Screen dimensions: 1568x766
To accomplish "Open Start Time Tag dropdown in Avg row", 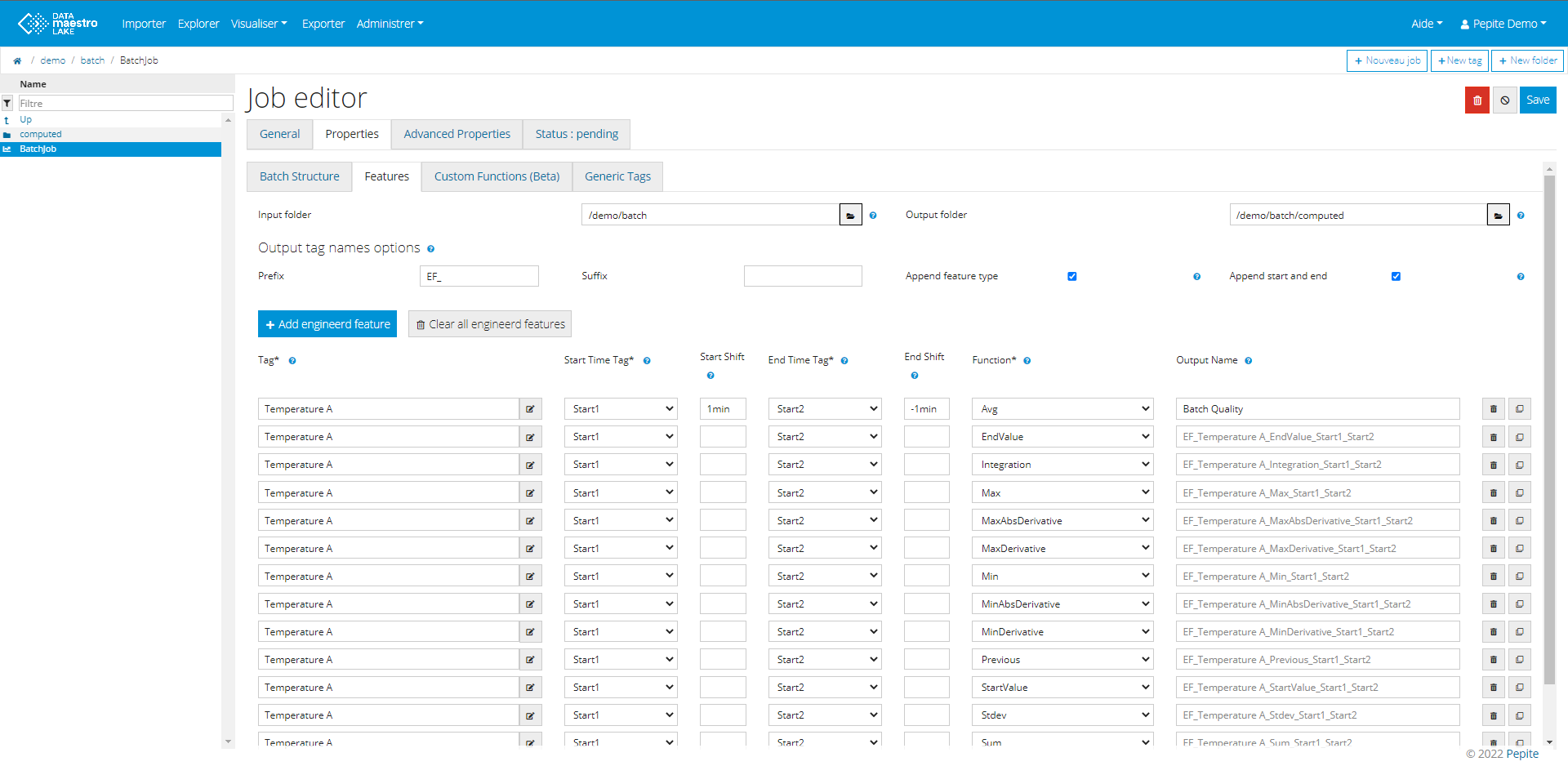I will click(621, 409).
